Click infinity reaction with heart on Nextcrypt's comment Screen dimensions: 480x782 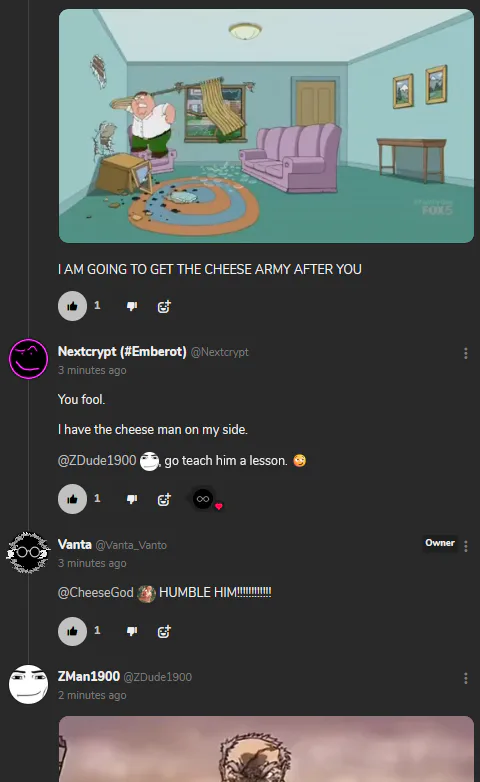[x=204, y=499]
